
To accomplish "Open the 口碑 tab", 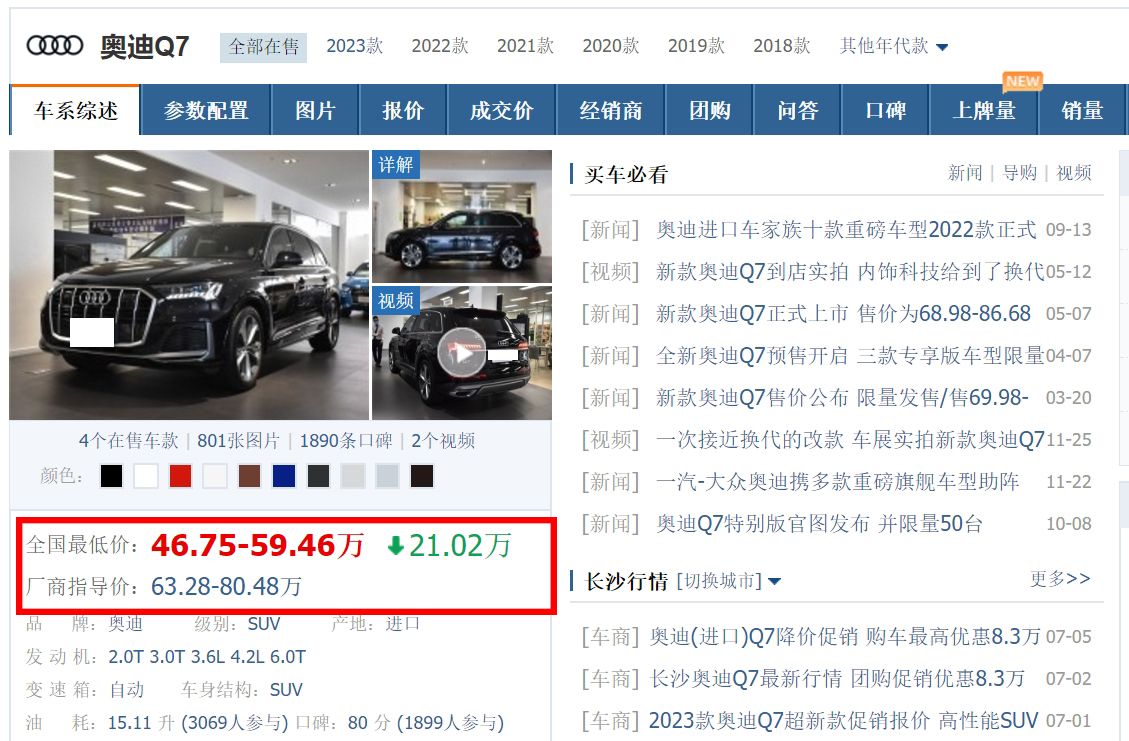I will [886, 110].
